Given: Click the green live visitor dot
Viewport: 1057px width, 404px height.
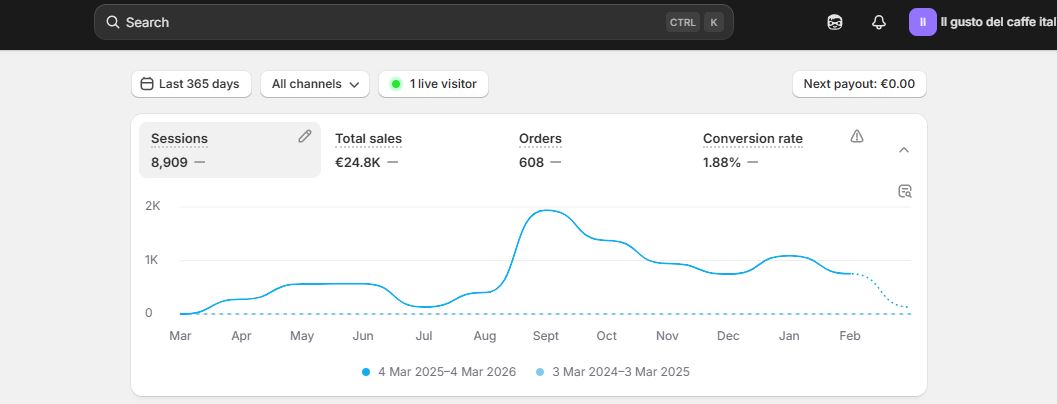Looking at the screenshot, I should click(x=396, y=84).
